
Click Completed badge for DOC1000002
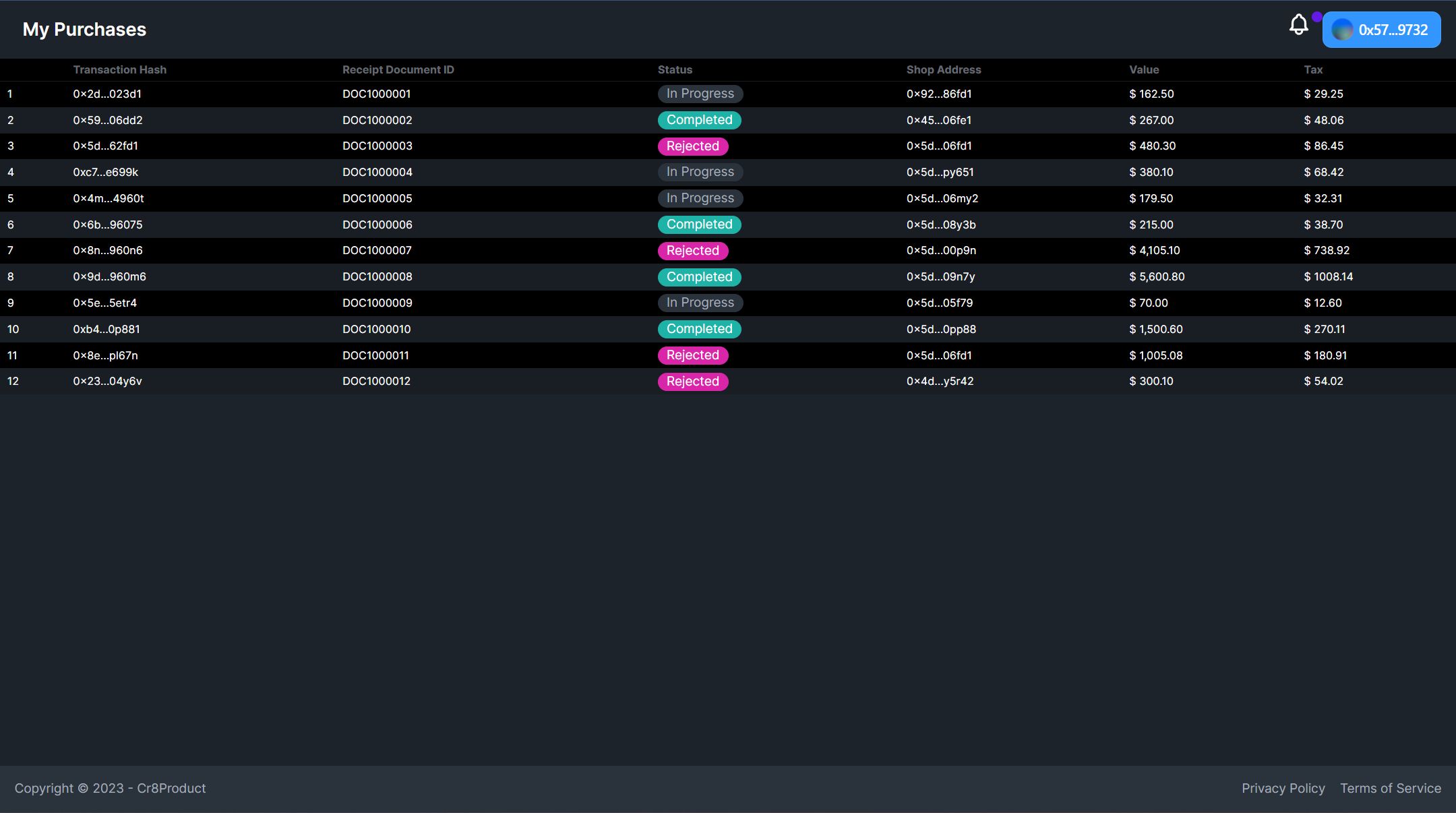[699, 120]
